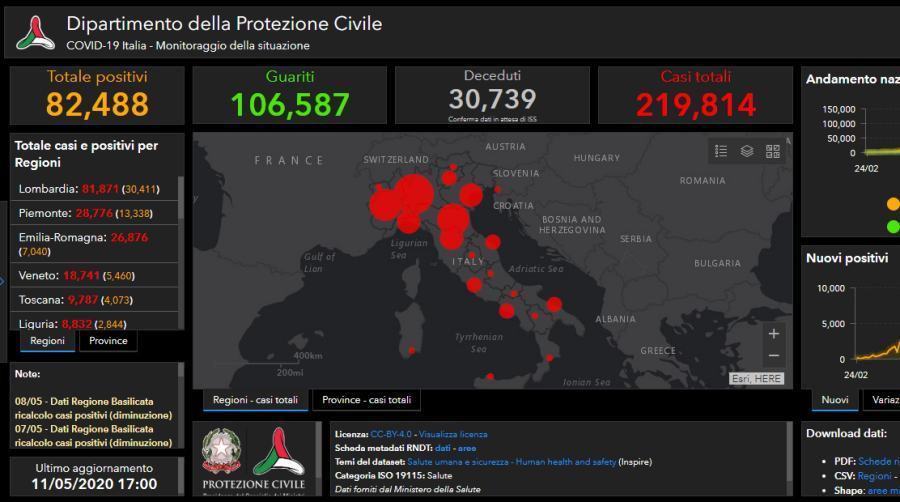Viewport: 900px width, 502px height.
Task: Expand the side panel arrow at left edge
Action: pos(2,281)
